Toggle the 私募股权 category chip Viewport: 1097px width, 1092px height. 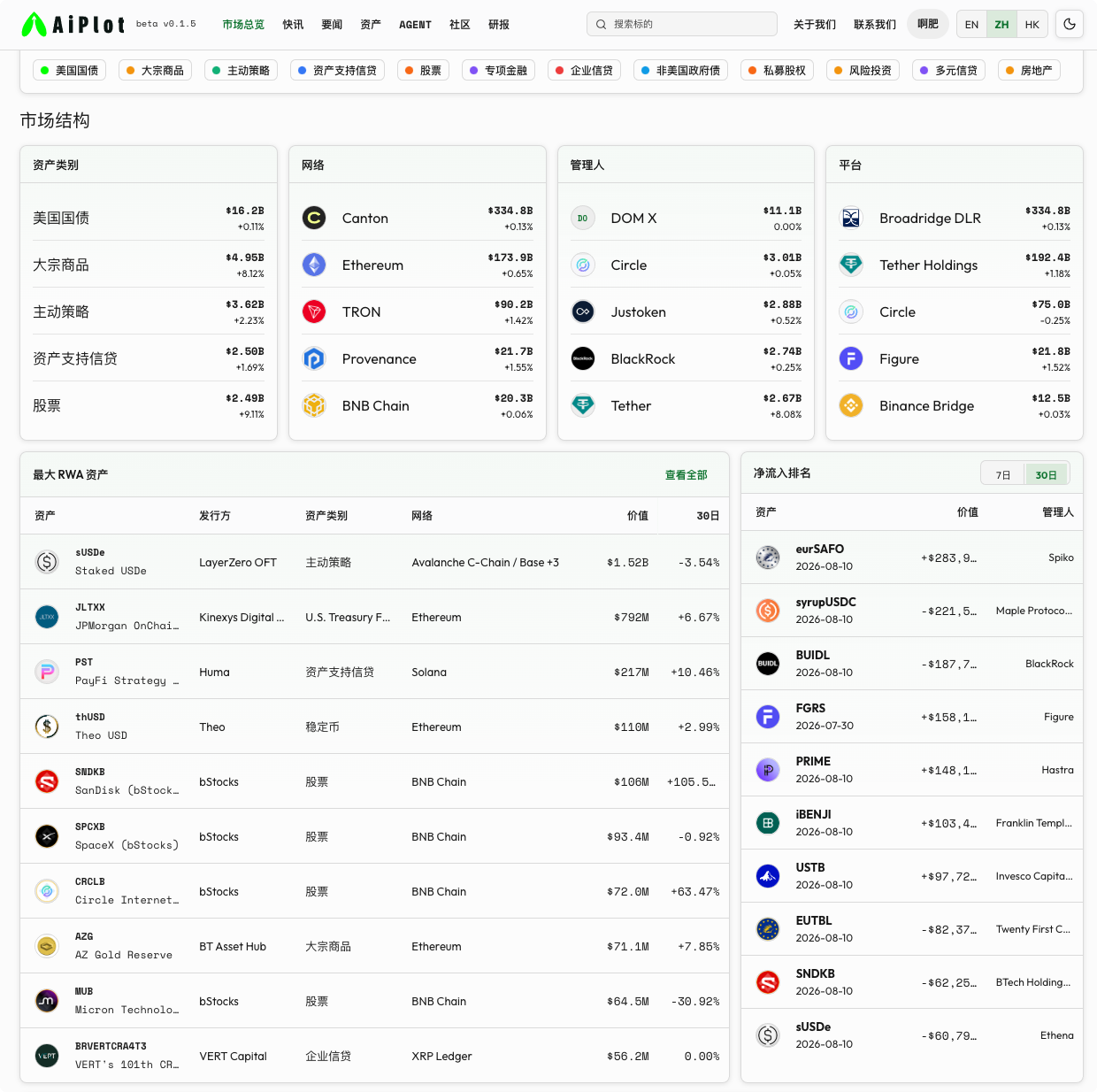click(x=777, y=71)
